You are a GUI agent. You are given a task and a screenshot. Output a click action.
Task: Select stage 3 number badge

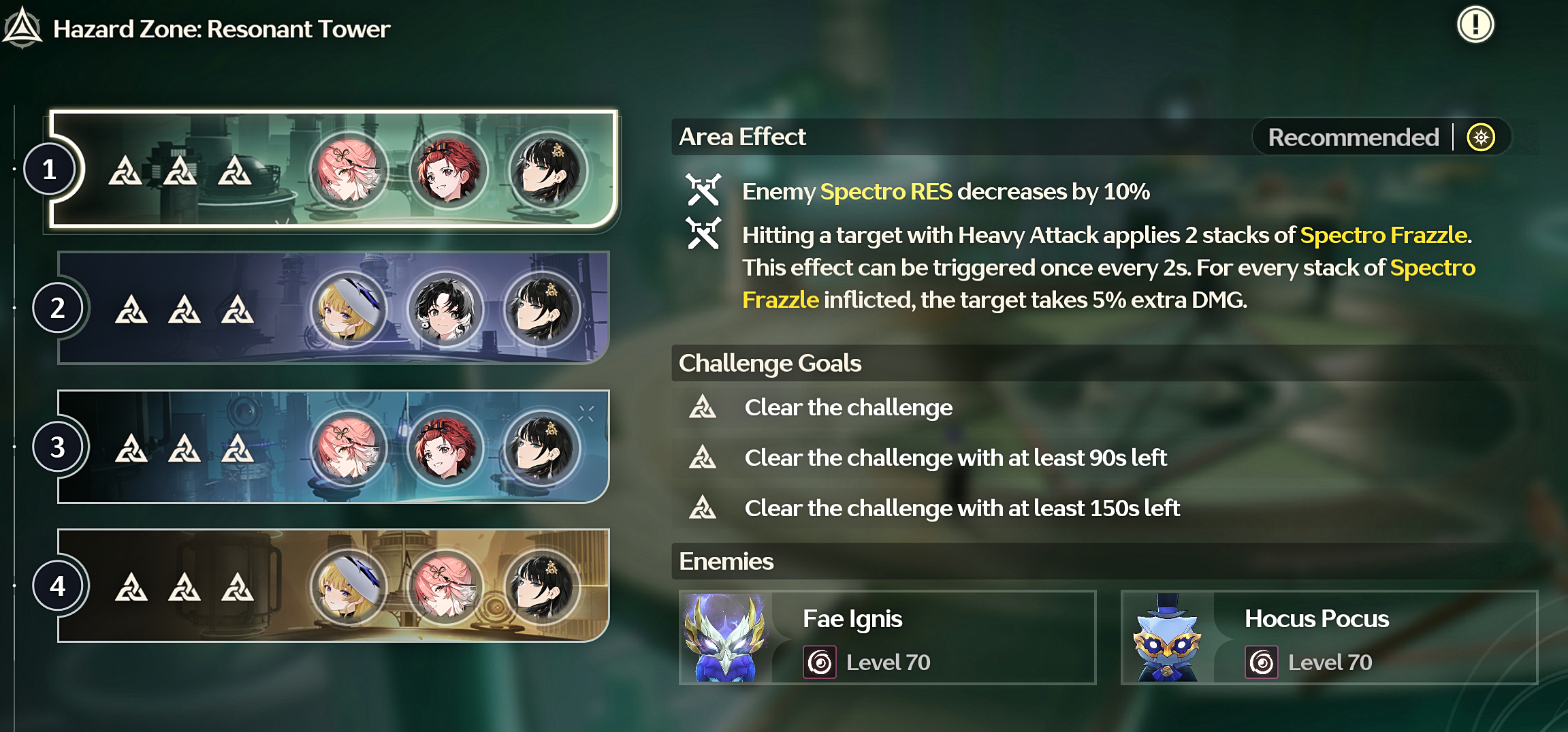click(x=58, y=447)
